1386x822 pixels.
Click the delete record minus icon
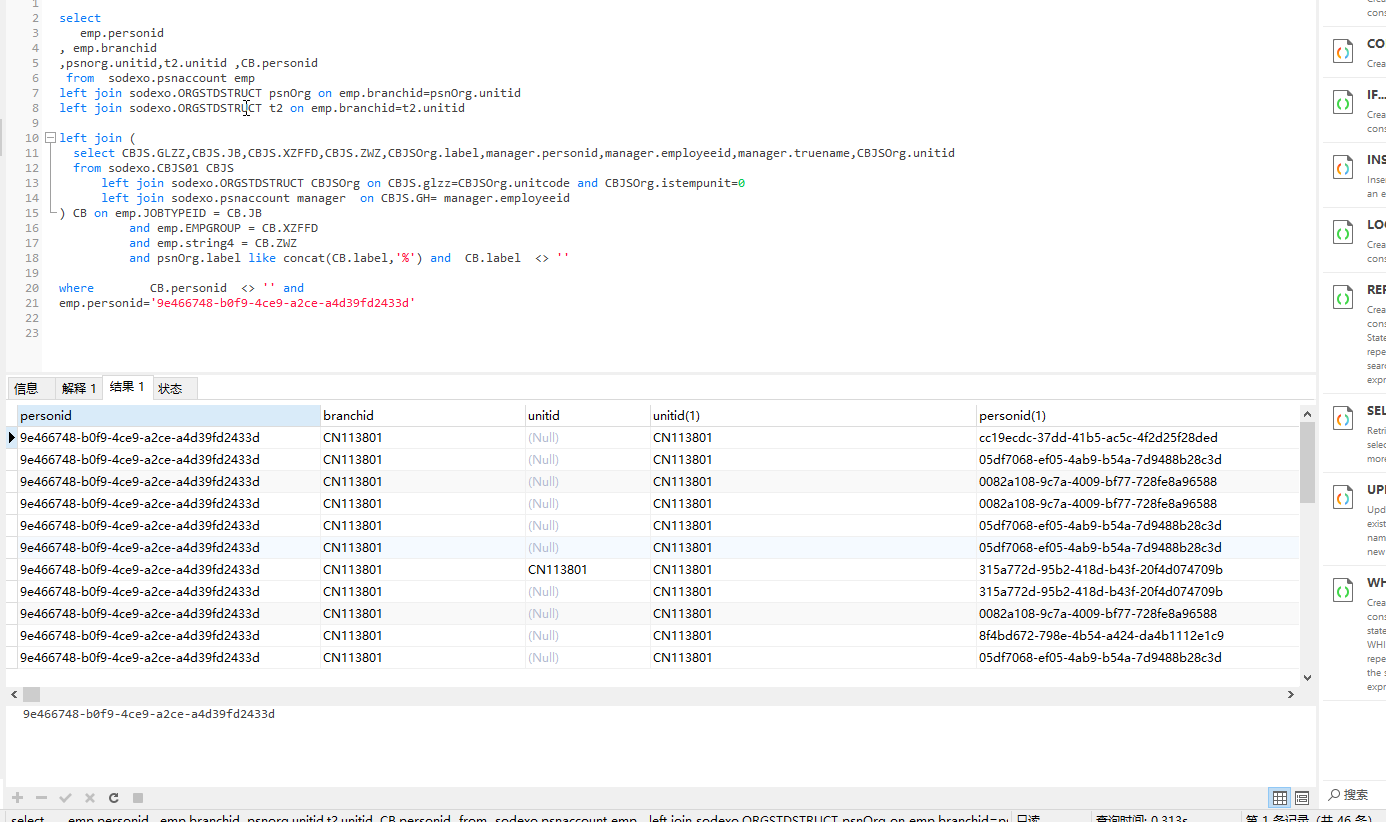pyautogui.click(x=41, y=798)
